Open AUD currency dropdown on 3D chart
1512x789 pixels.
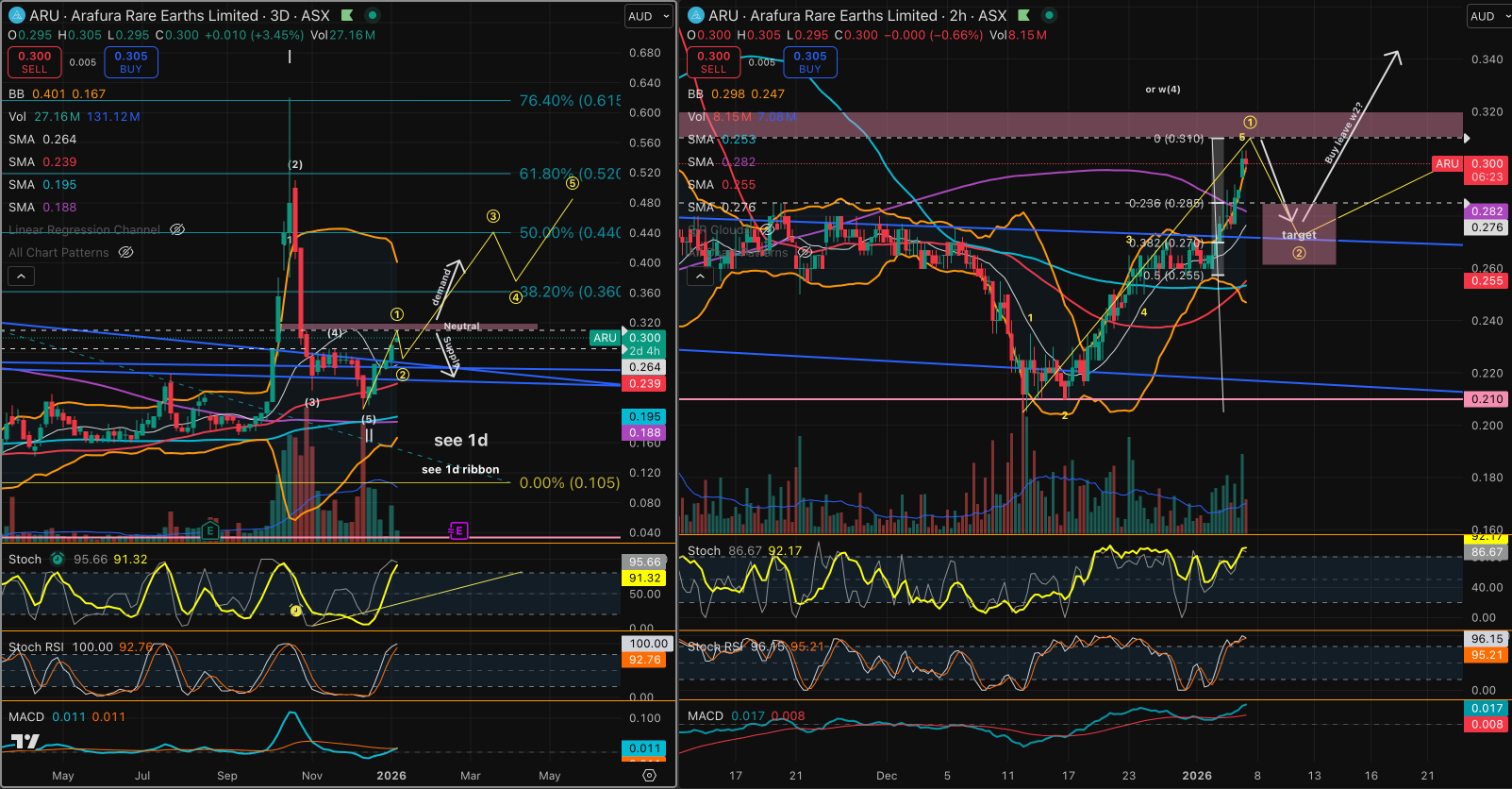coord(649,16)
